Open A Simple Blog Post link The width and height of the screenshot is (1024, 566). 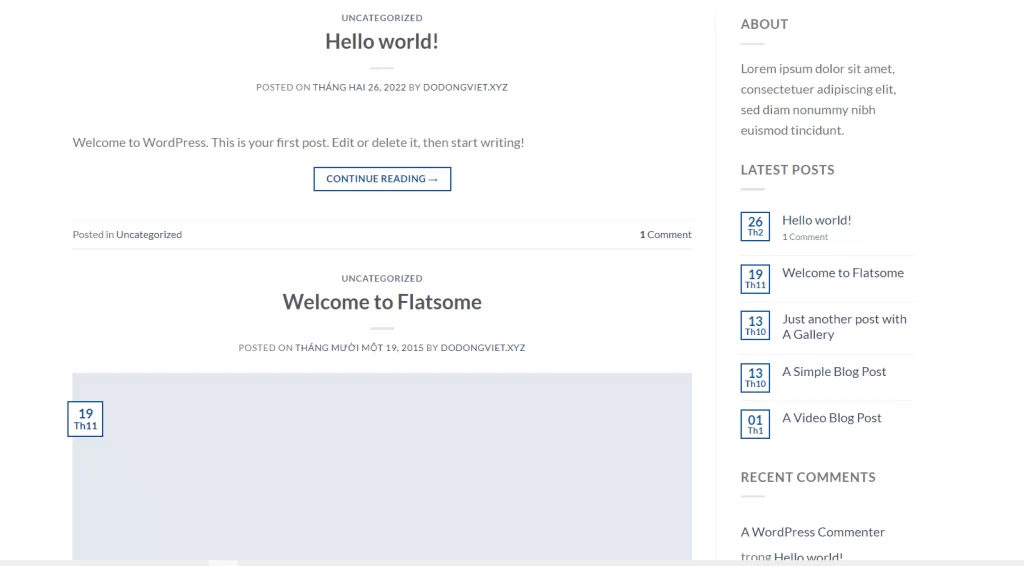pyautogui.click(x=833, y=371)
